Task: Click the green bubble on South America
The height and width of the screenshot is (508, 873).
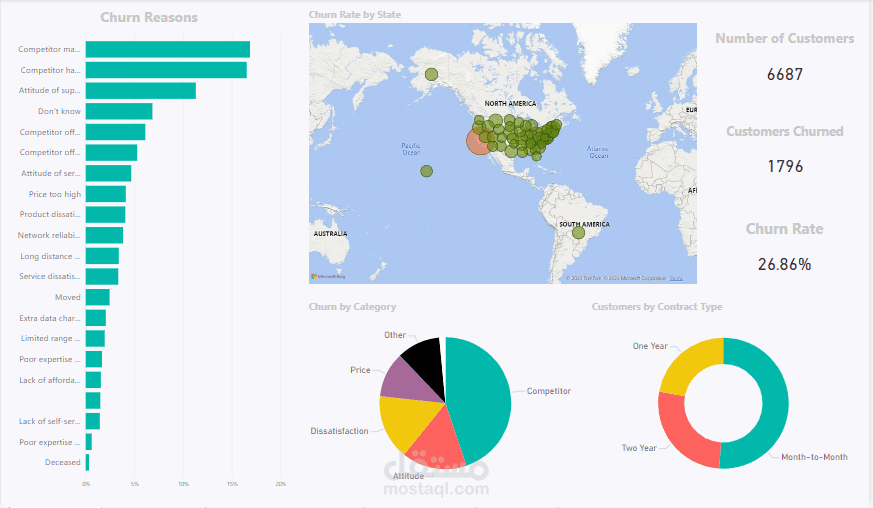Action: (x=578, y=232)
